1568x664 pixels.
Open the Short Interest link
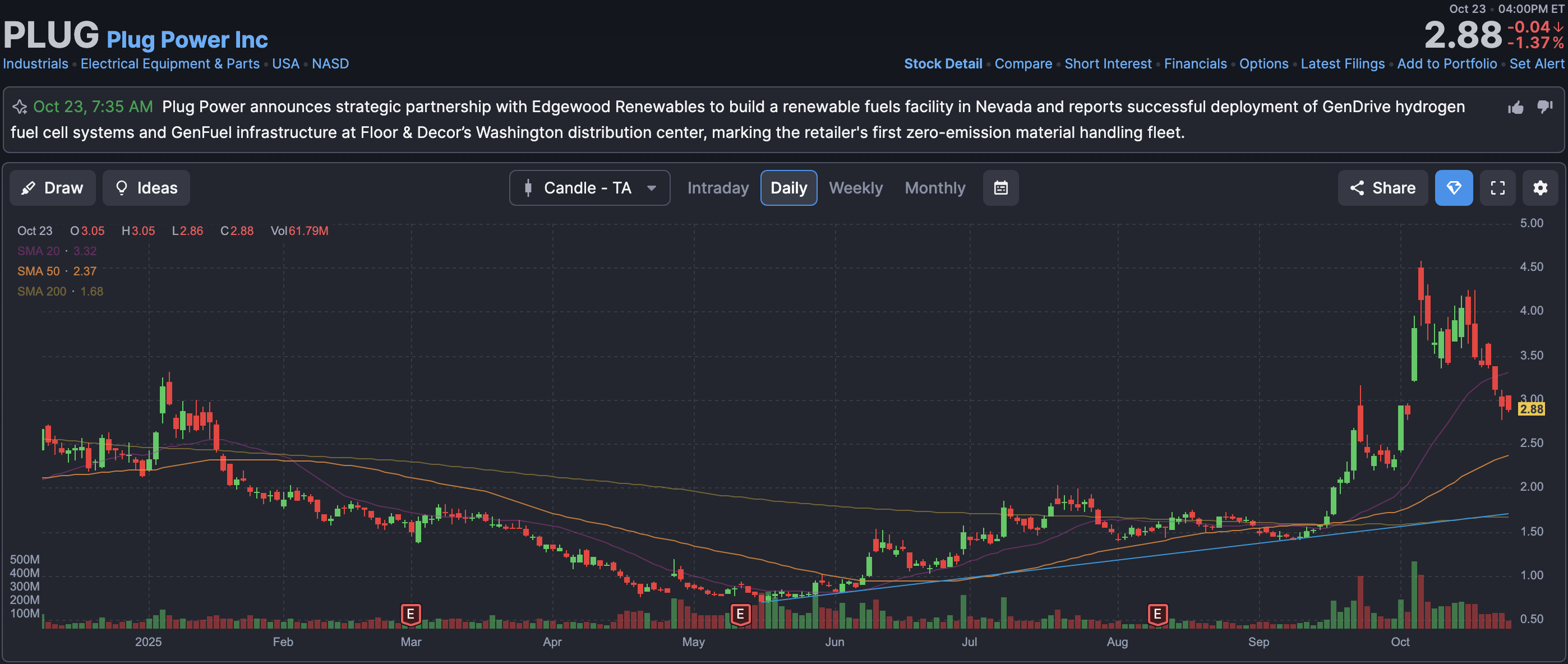(1107, 64)
